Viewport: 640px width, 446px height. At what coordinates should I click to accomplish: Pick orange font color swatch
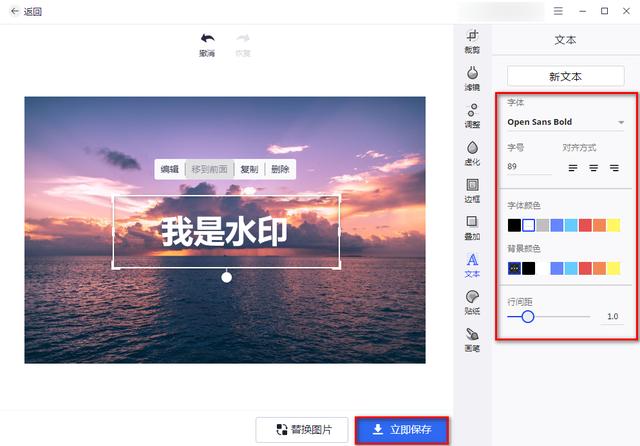tap(599, 225)
